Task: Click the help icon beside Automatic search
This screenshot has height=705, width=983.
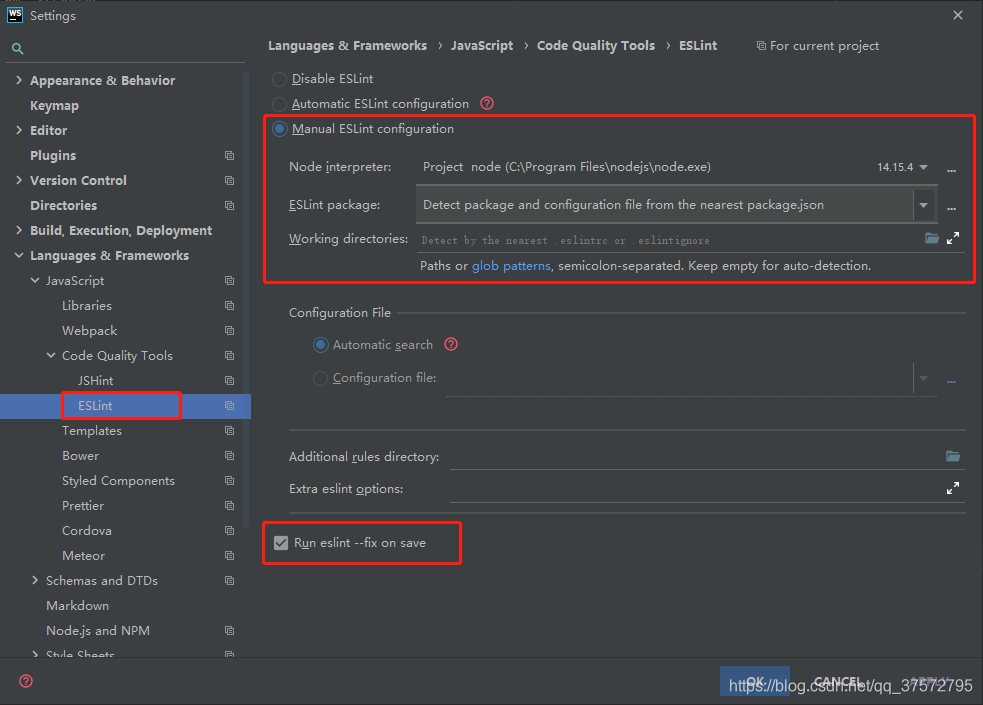Action: tap(451, 344)
